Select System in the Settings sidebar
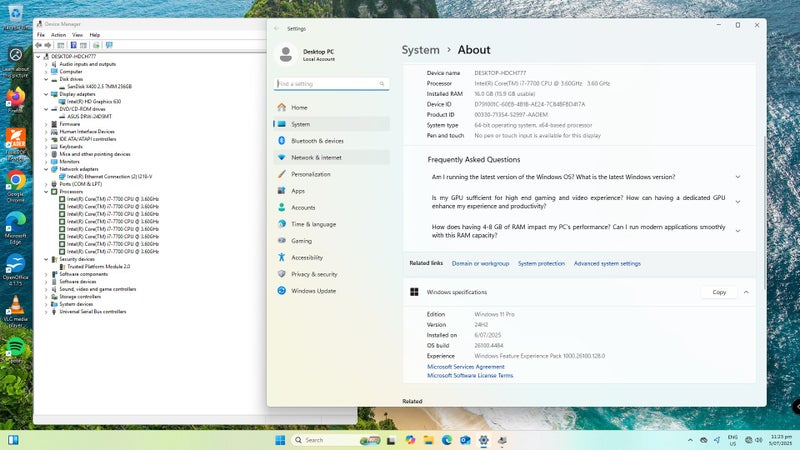 [x=332, y=124]
